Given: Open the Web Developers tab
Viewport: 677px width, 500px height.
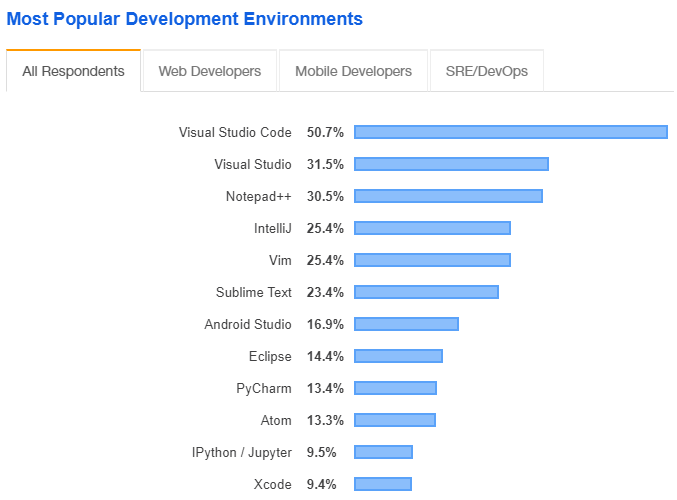Looking at the screenshot, I should [x=210, y=71].
